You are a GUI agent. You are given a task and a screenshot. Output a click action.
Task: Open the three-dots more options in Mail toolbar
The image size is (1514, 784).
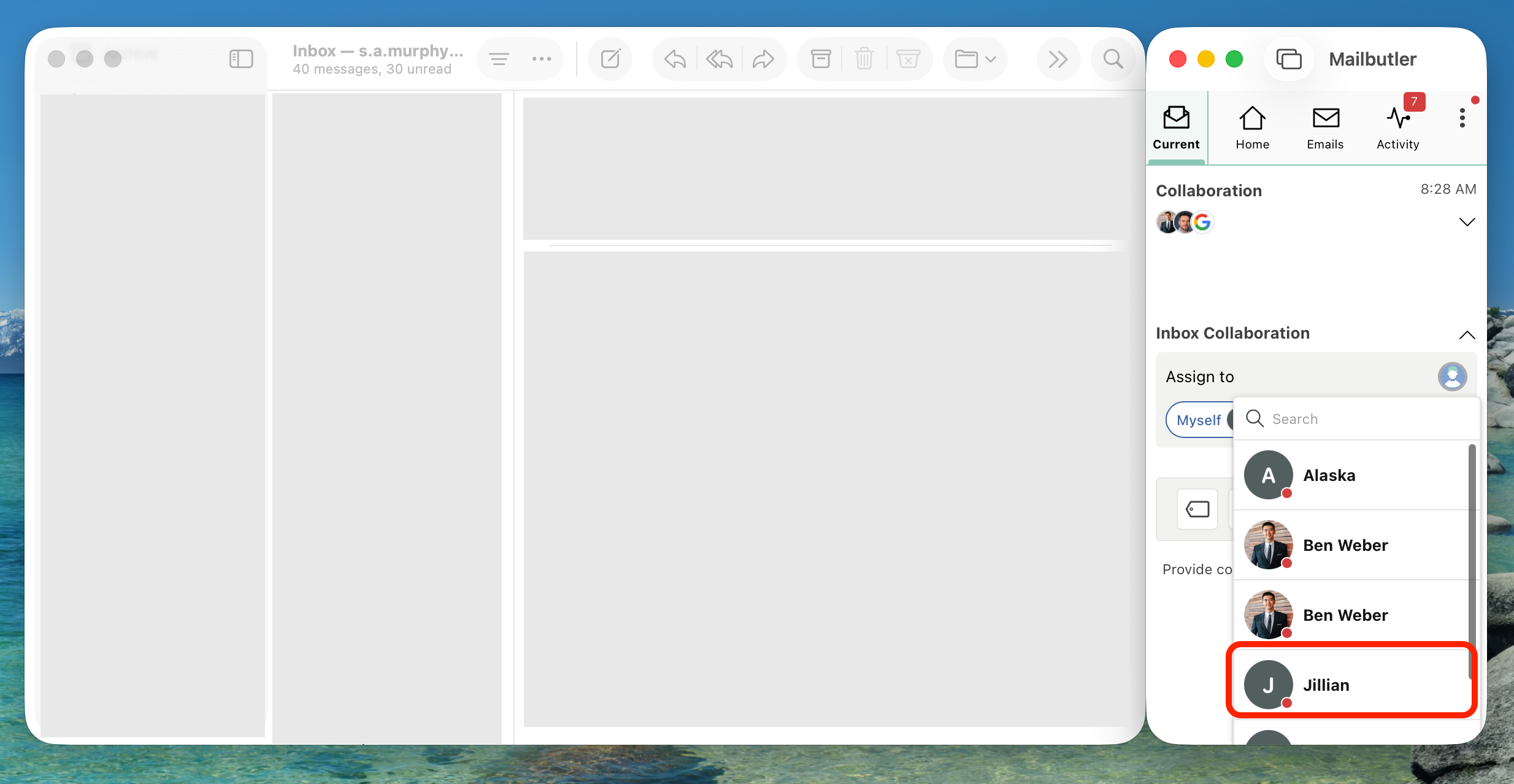click(x=542, y=59)
